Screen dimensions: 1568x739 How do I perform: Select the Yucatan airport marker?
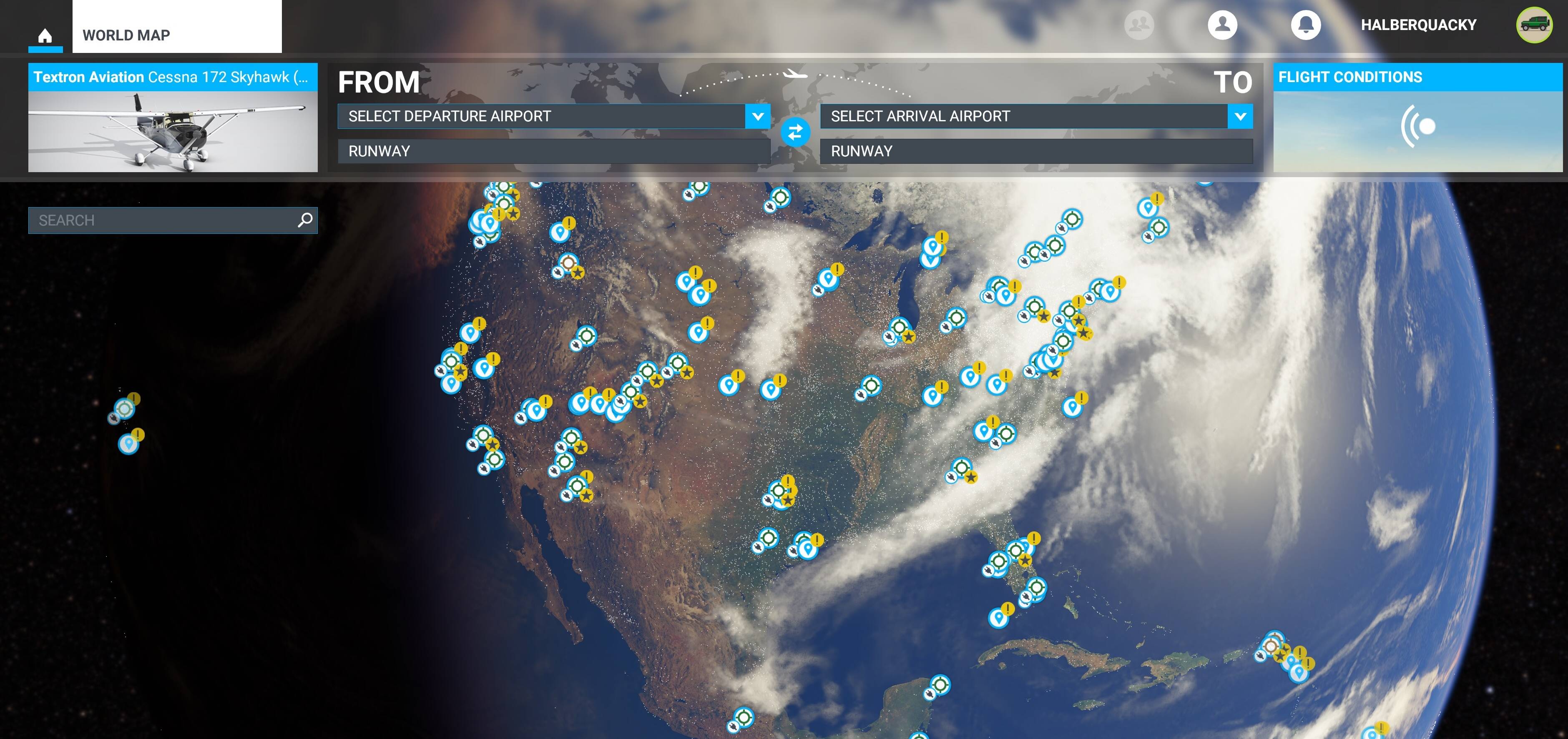(x=940, y=685)
